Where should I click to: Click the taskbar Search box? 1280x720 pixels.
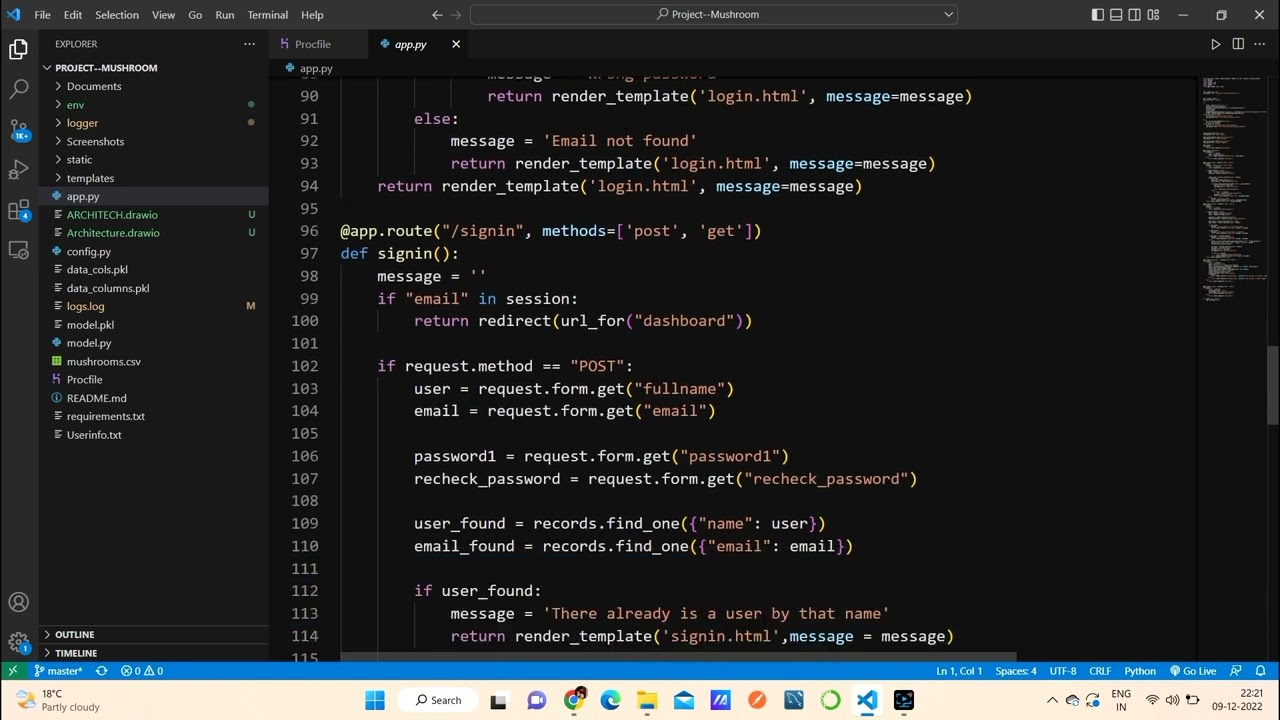pyautogui.click(x=439, y=700)
